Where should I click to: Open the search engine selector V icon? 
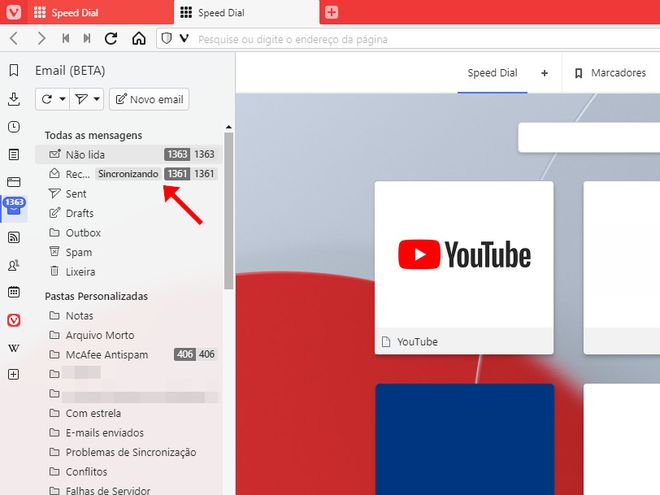[184, 39]
